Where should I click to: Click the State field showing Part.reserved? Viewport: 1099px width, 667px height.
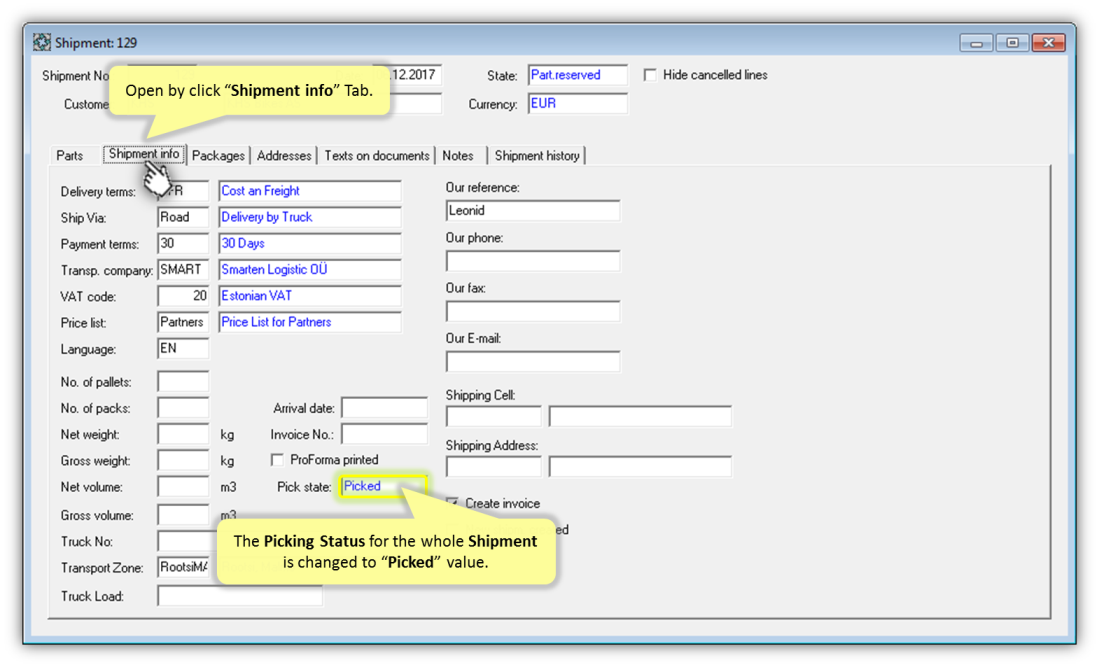(x=578, y=75)
